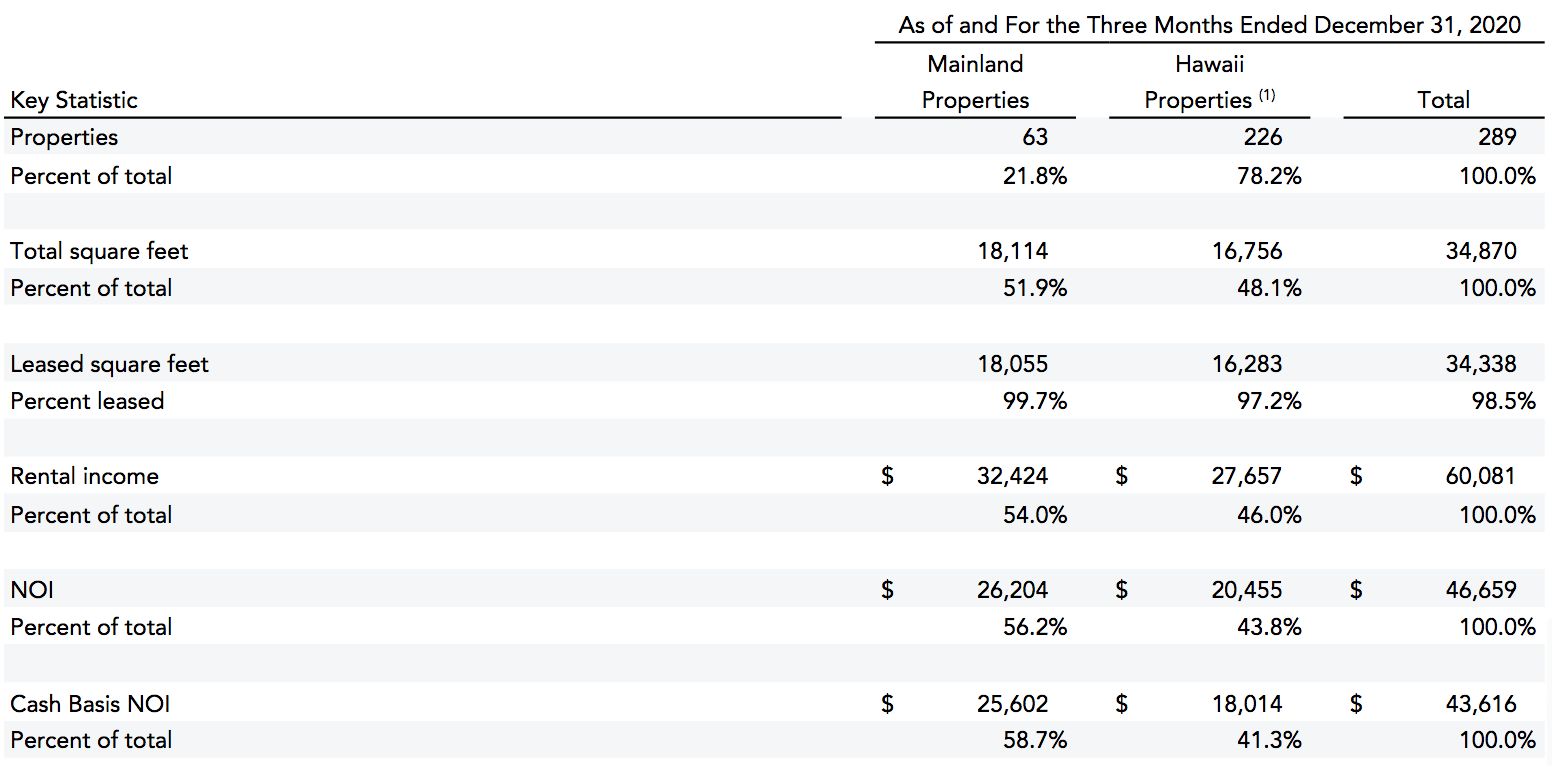Screen dimensions: 1552x766
Task: Select the Rental income row label
Action: point(84,476)
